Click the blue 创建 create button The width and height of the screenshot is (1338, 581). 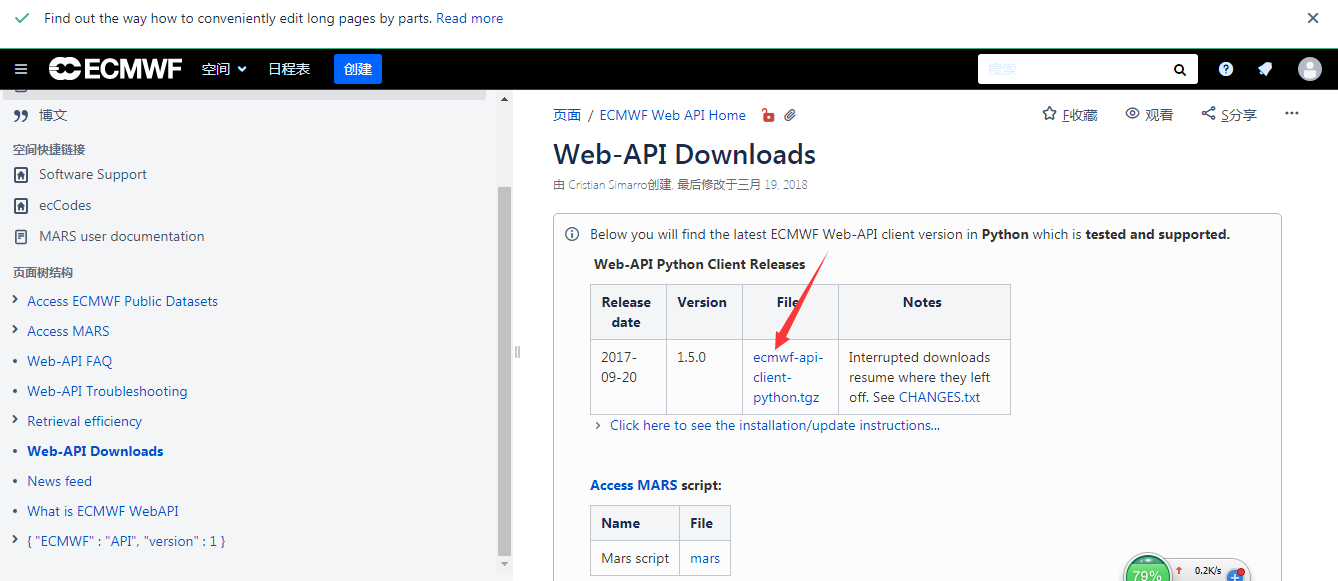(358, 69)
